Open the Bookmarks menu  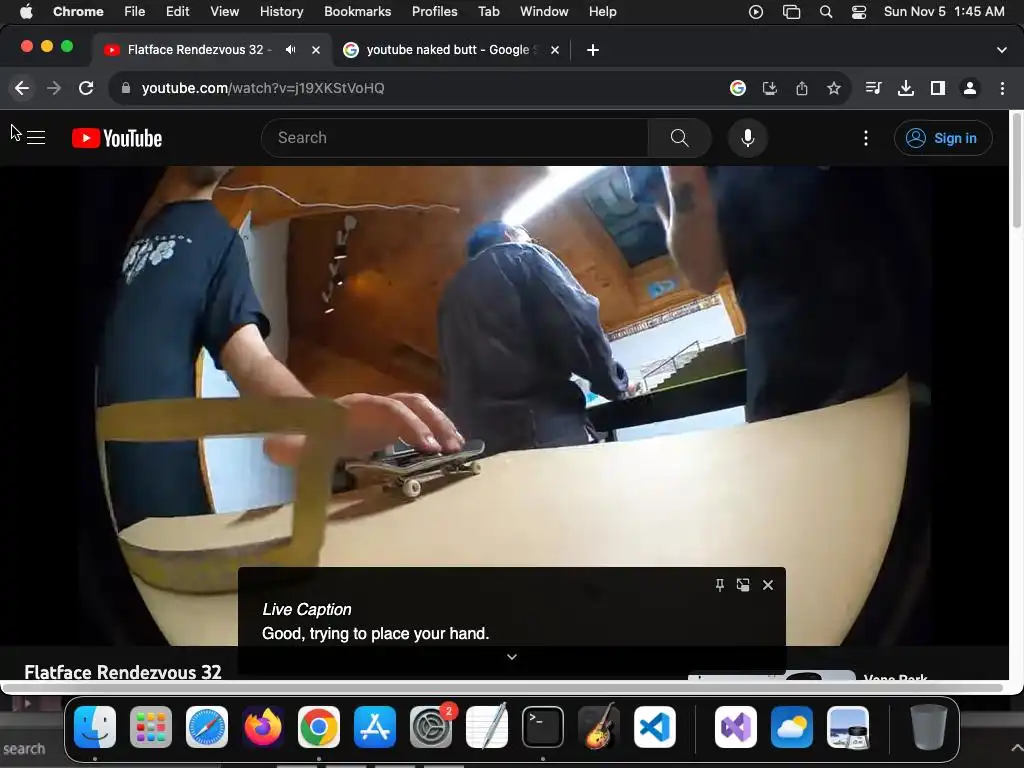coord(357,11)
